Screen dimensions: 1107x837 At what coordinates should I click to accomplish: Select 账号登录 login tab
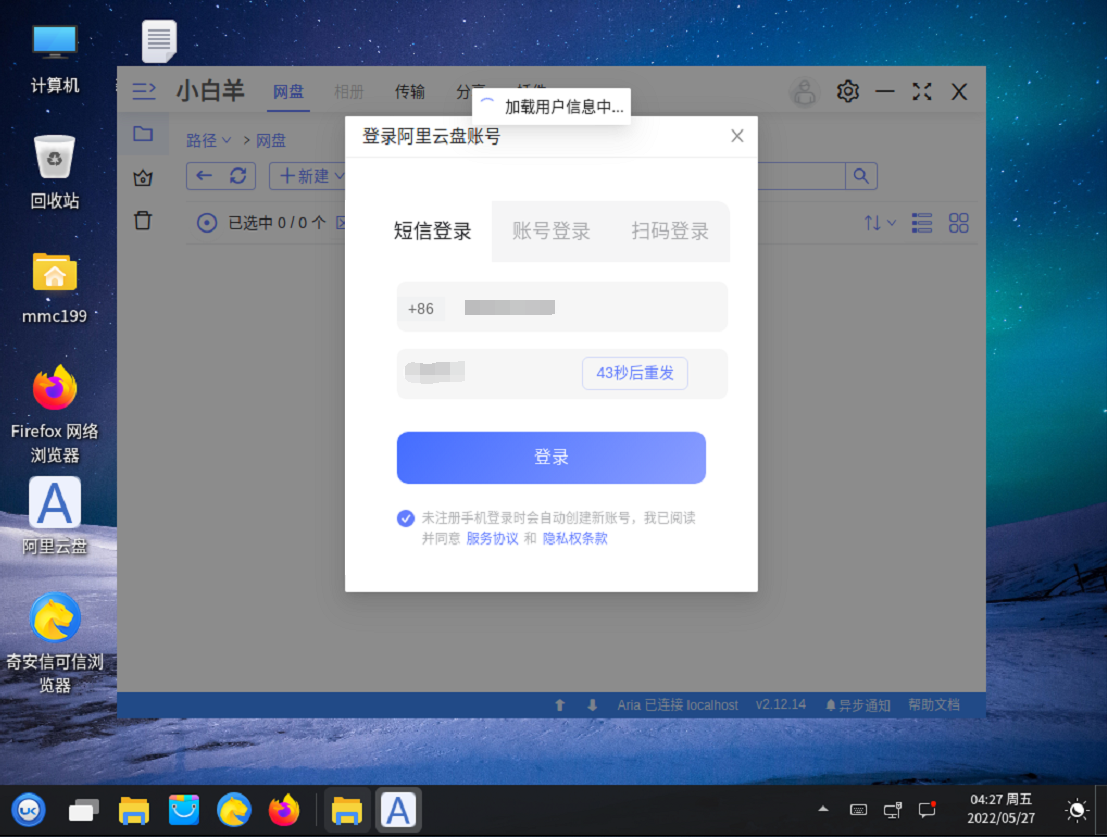coord(551,231)
